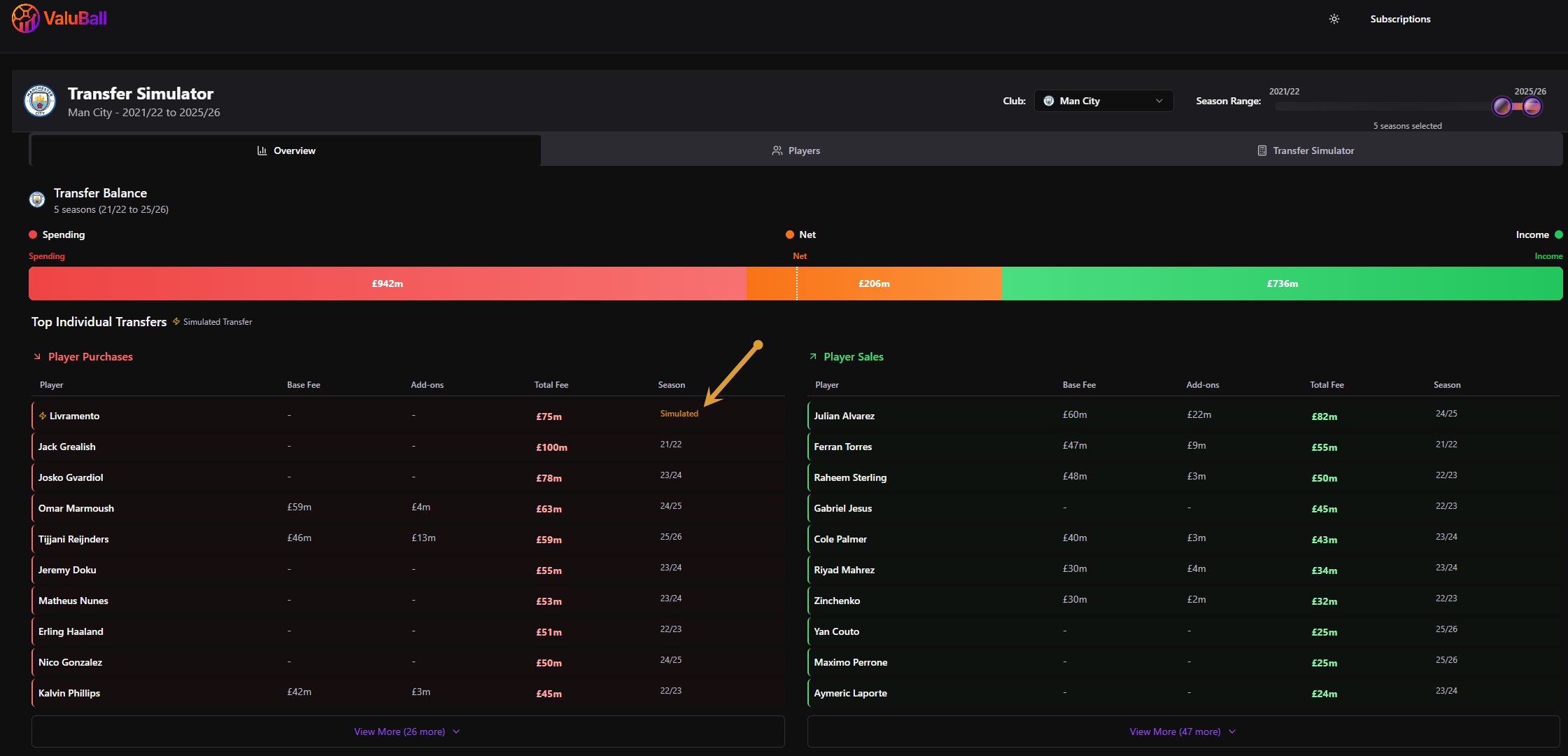
Task: Click the Add-ons header in Player Sales
Action: 1203,385
